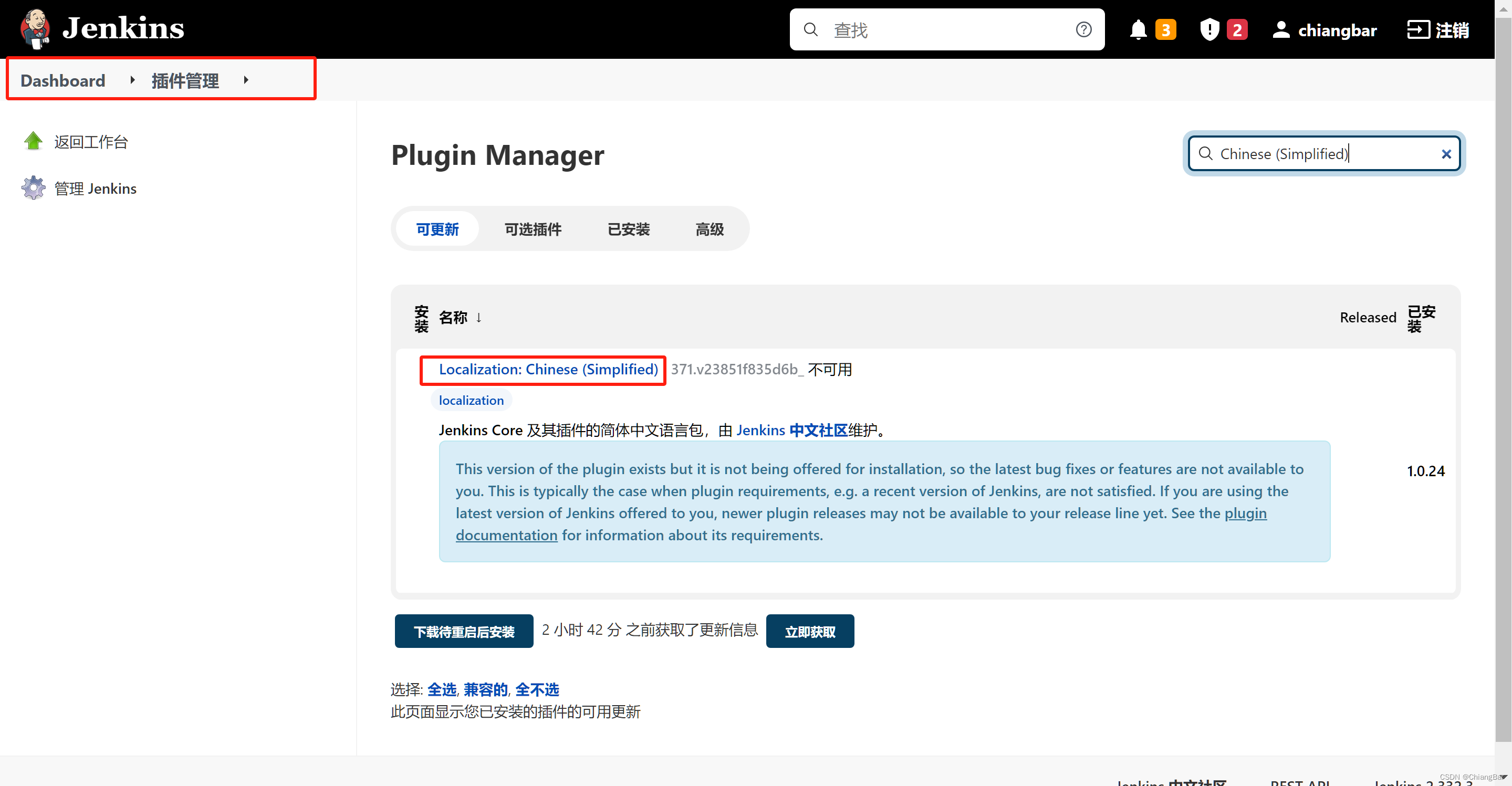Click the 不可用 status text
1512x786 pixels.
[x=830, y=369]
